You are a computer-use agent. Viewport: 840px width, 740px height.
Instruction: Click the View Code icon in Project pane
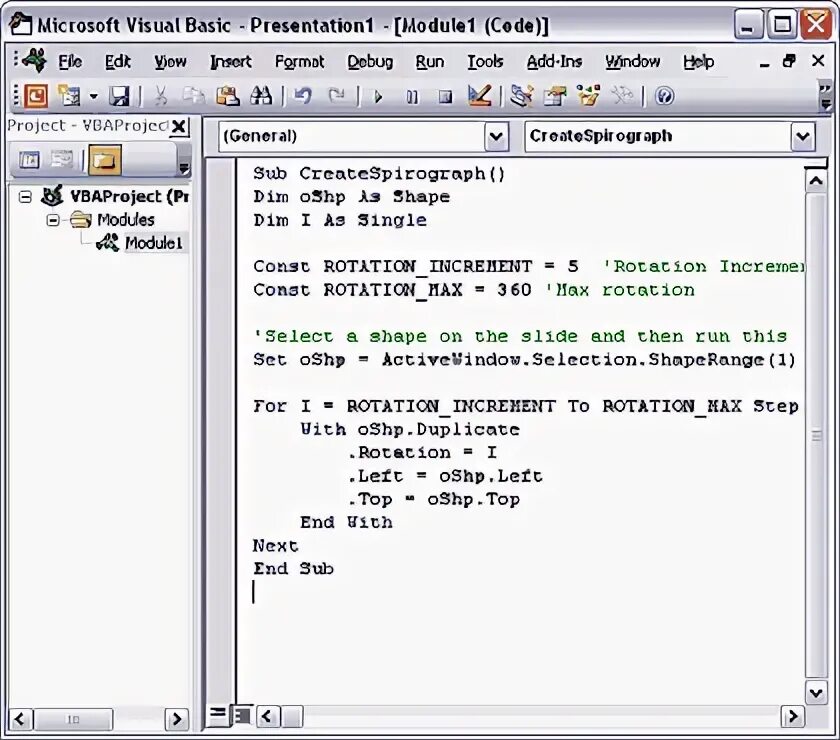(x=29, y=160)
